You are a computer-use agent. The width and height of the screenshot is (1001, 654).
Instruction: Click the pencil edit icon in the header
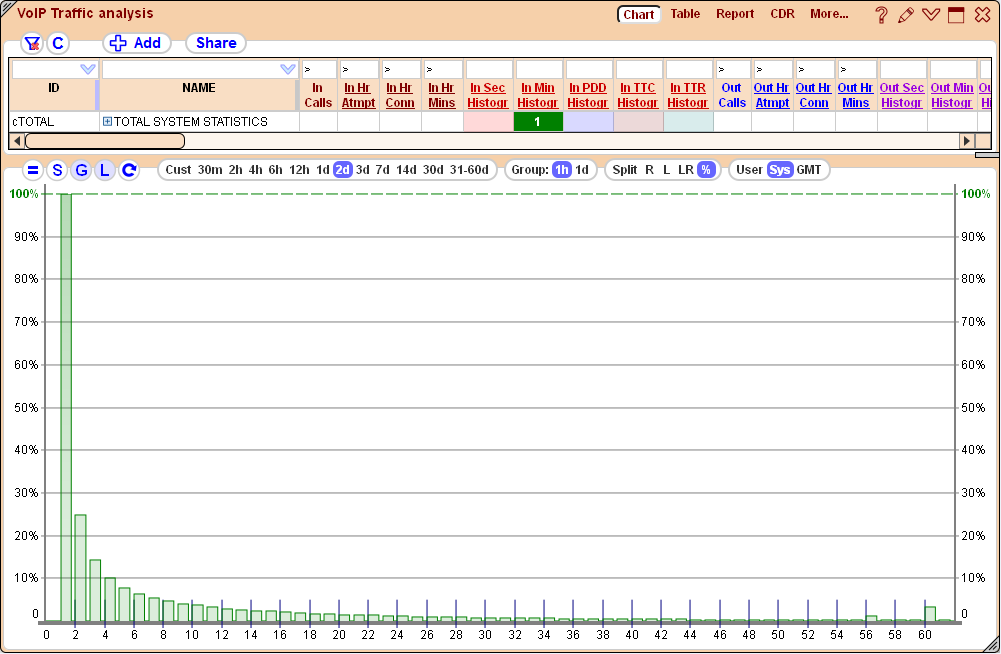click(x=906, y=14)
